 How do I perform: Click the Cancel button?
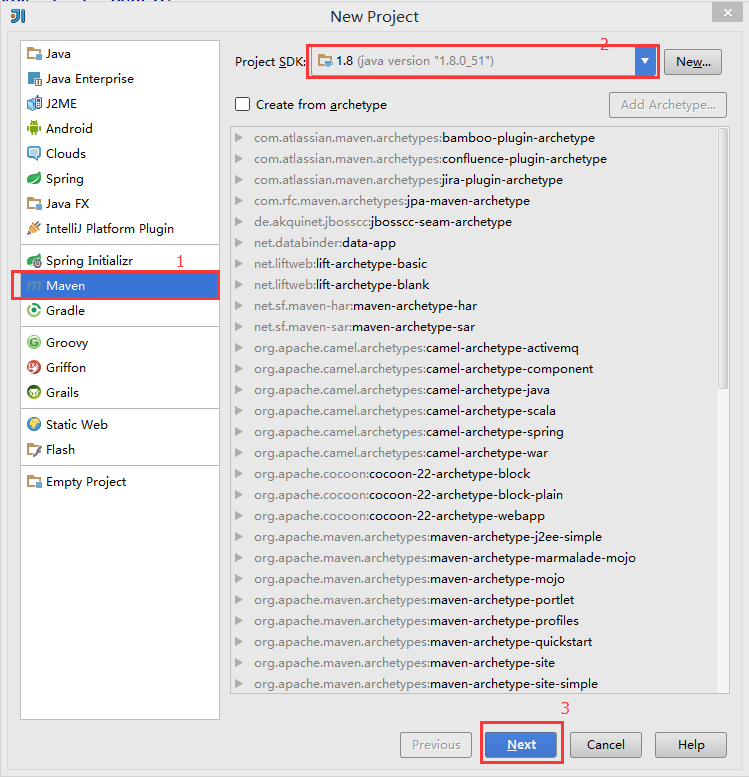(606, 745)
